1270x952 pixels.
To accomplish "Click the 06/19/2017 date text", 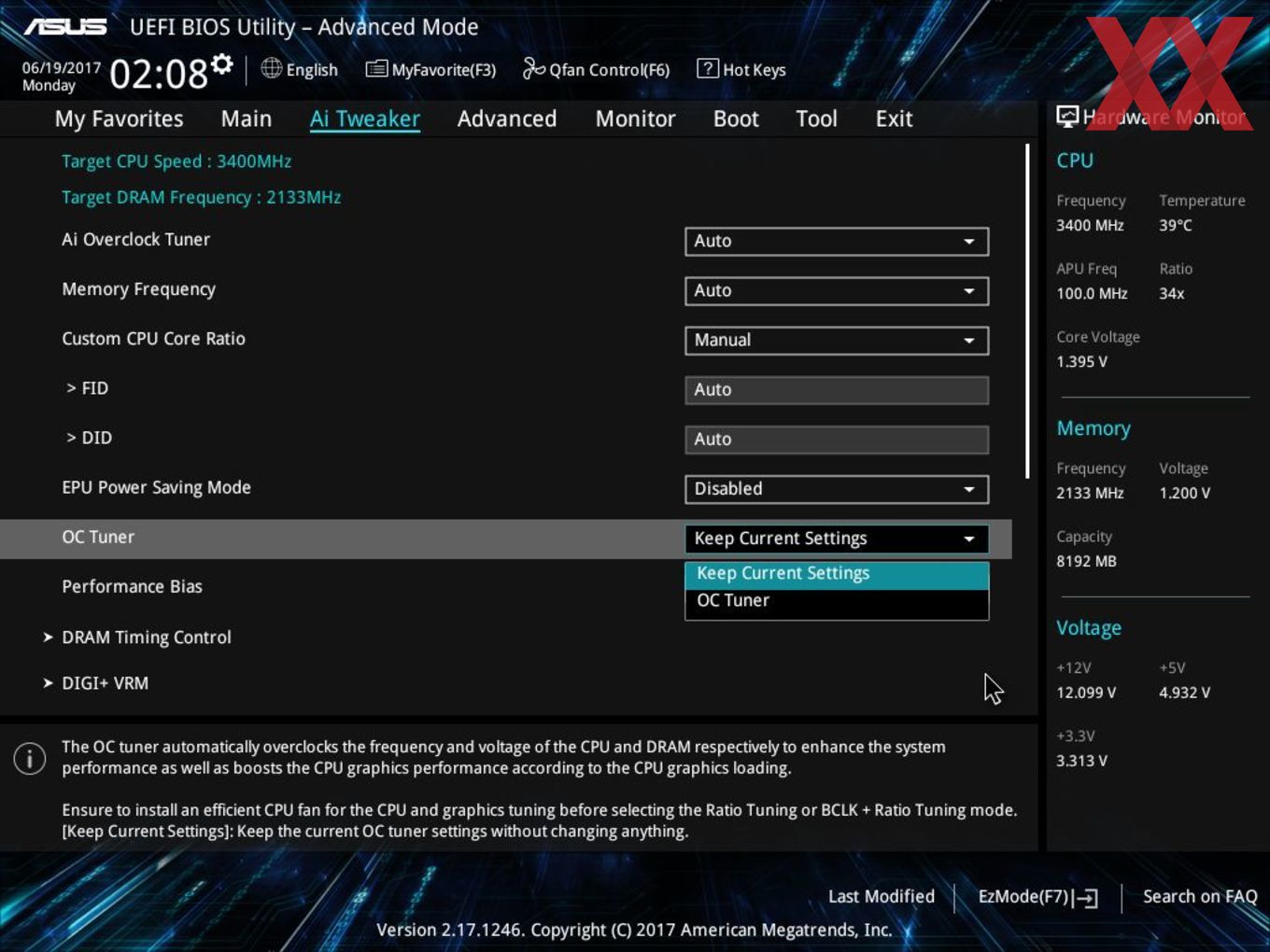I will click(62, 67).
